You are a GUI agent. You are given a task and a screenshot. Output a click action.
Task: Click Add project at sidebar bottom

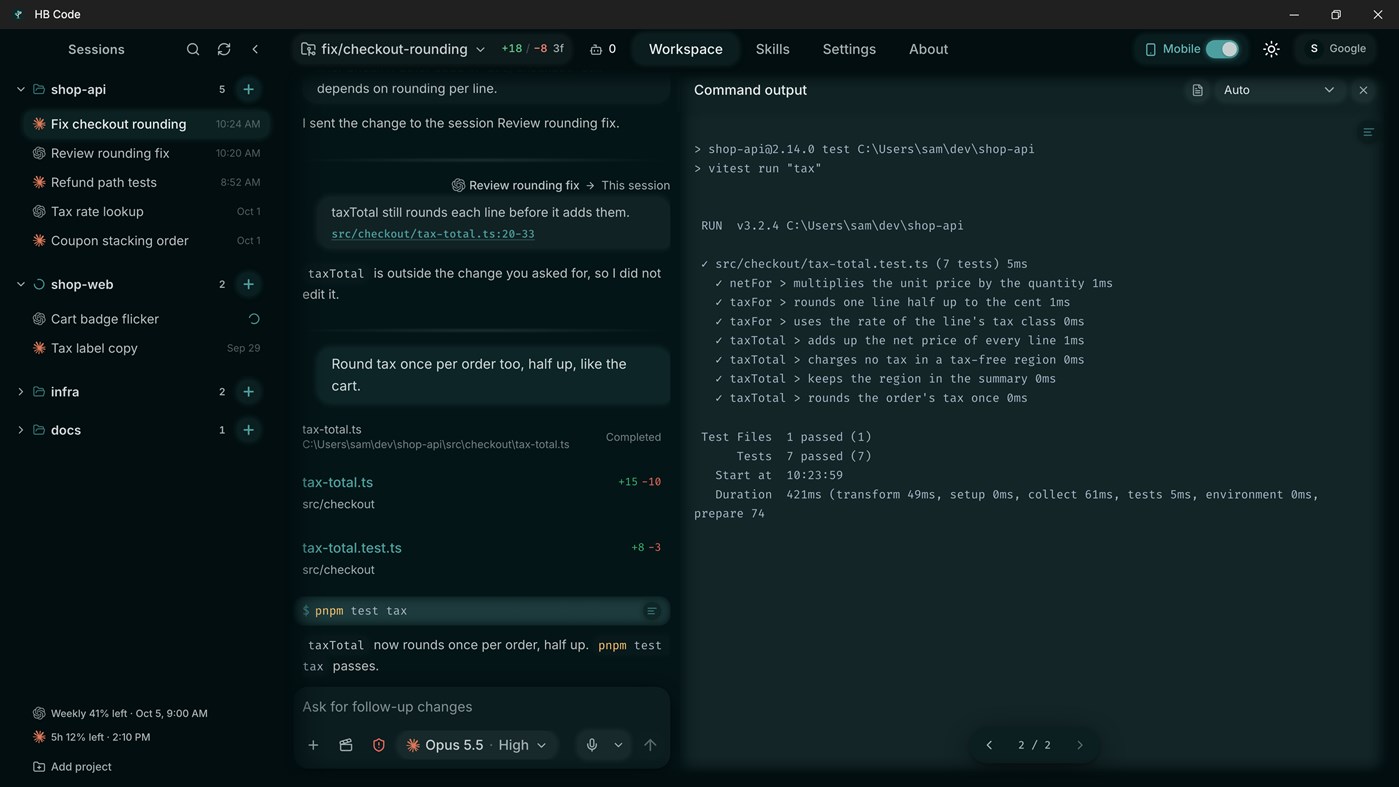pyautogui.click(x=71, y=767)
